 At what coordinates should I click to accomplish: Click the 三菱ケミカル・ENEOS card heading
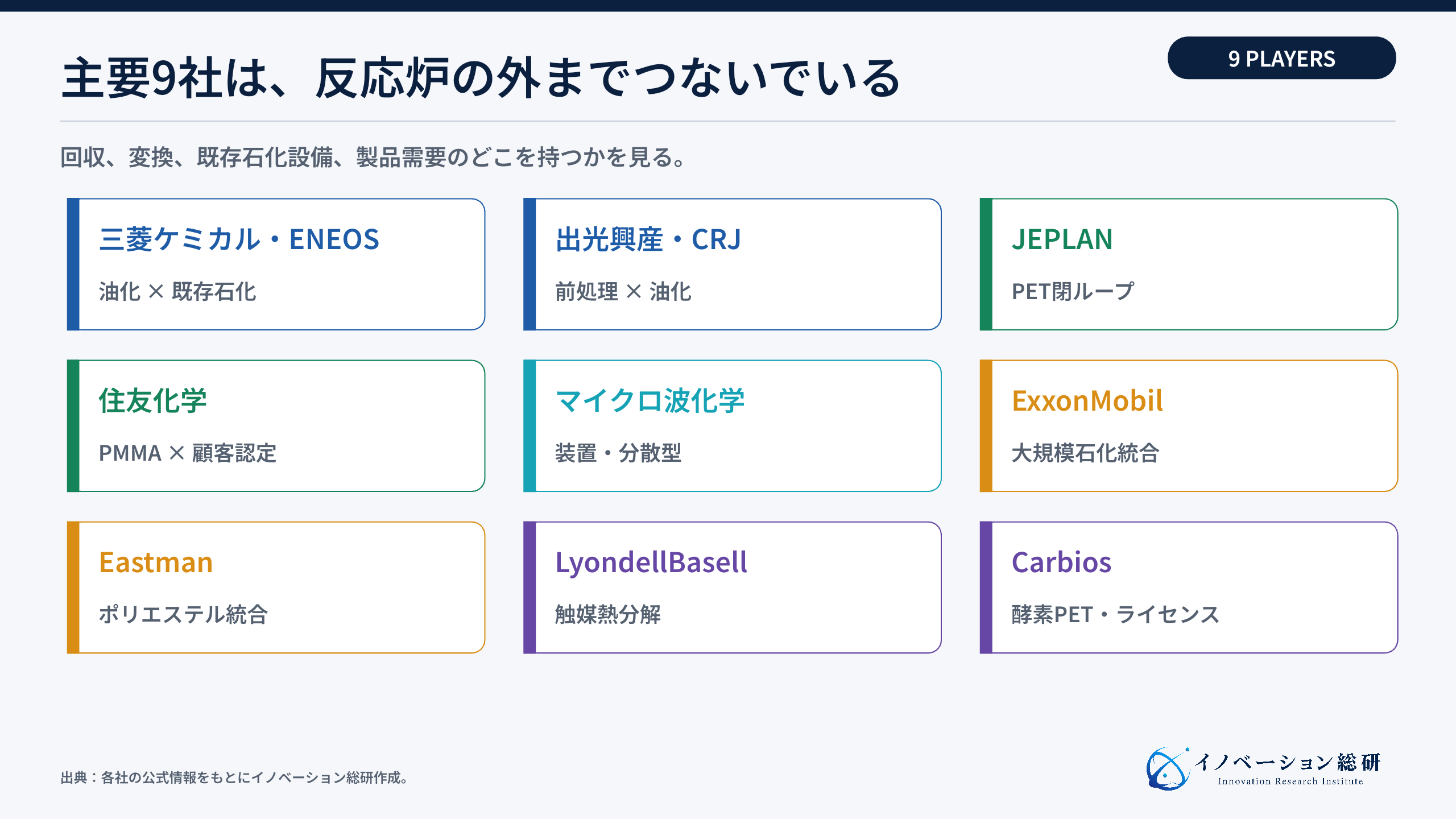pyautogui.click(x=239, y=239)
